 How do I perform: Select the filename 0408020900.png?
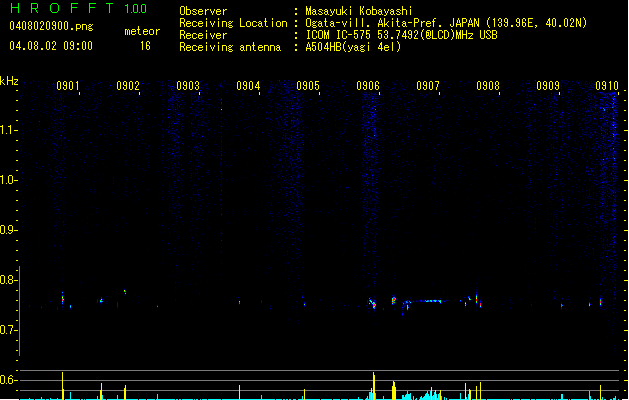(x=51, y=27)
